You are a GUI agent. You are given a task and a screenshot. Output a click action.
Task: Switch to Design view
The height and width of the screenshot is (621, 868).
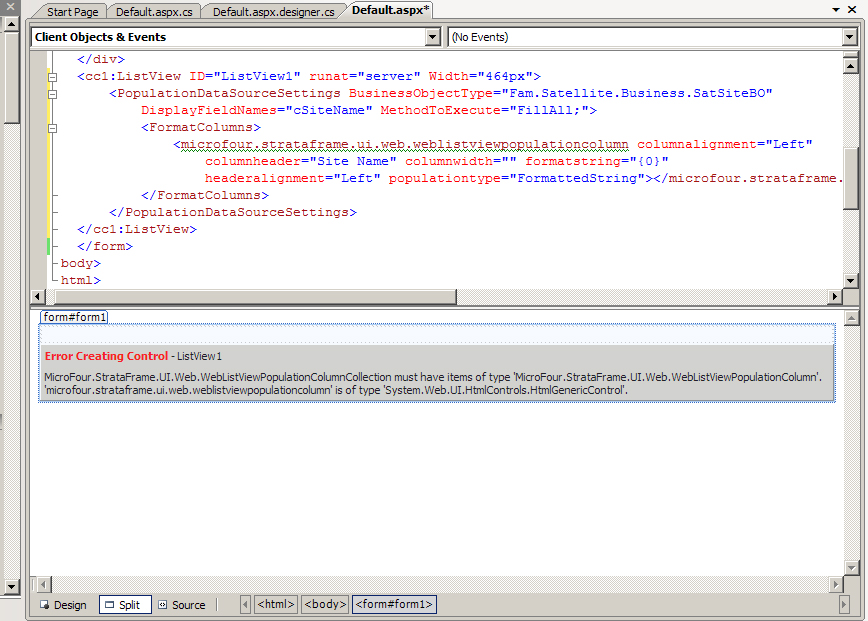pyautogui.click(x=63, y=605)
